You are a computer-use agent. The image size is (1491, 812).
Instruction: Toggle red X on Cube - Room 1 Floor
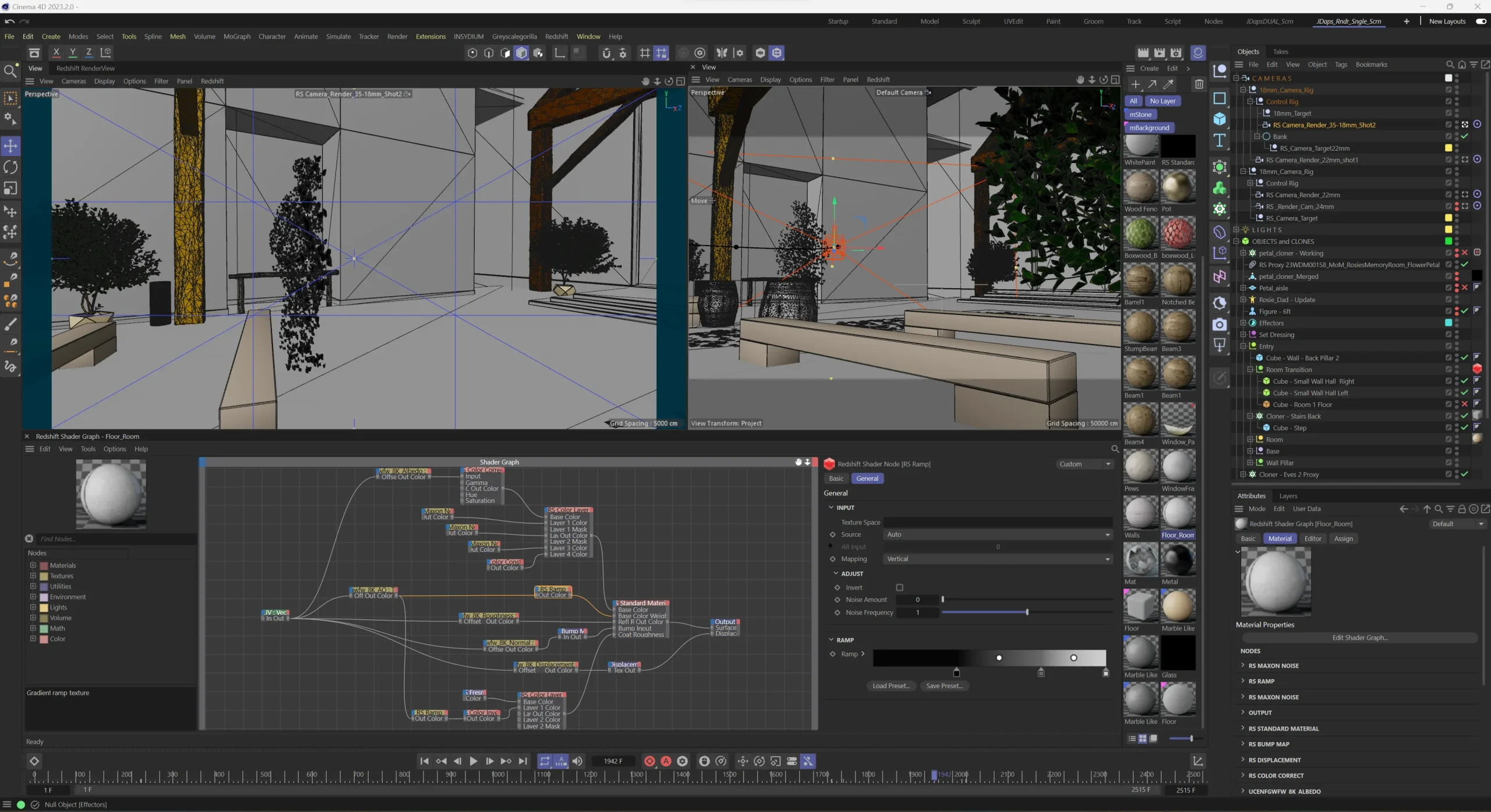pyautogui.click(x=1464, y=405)
